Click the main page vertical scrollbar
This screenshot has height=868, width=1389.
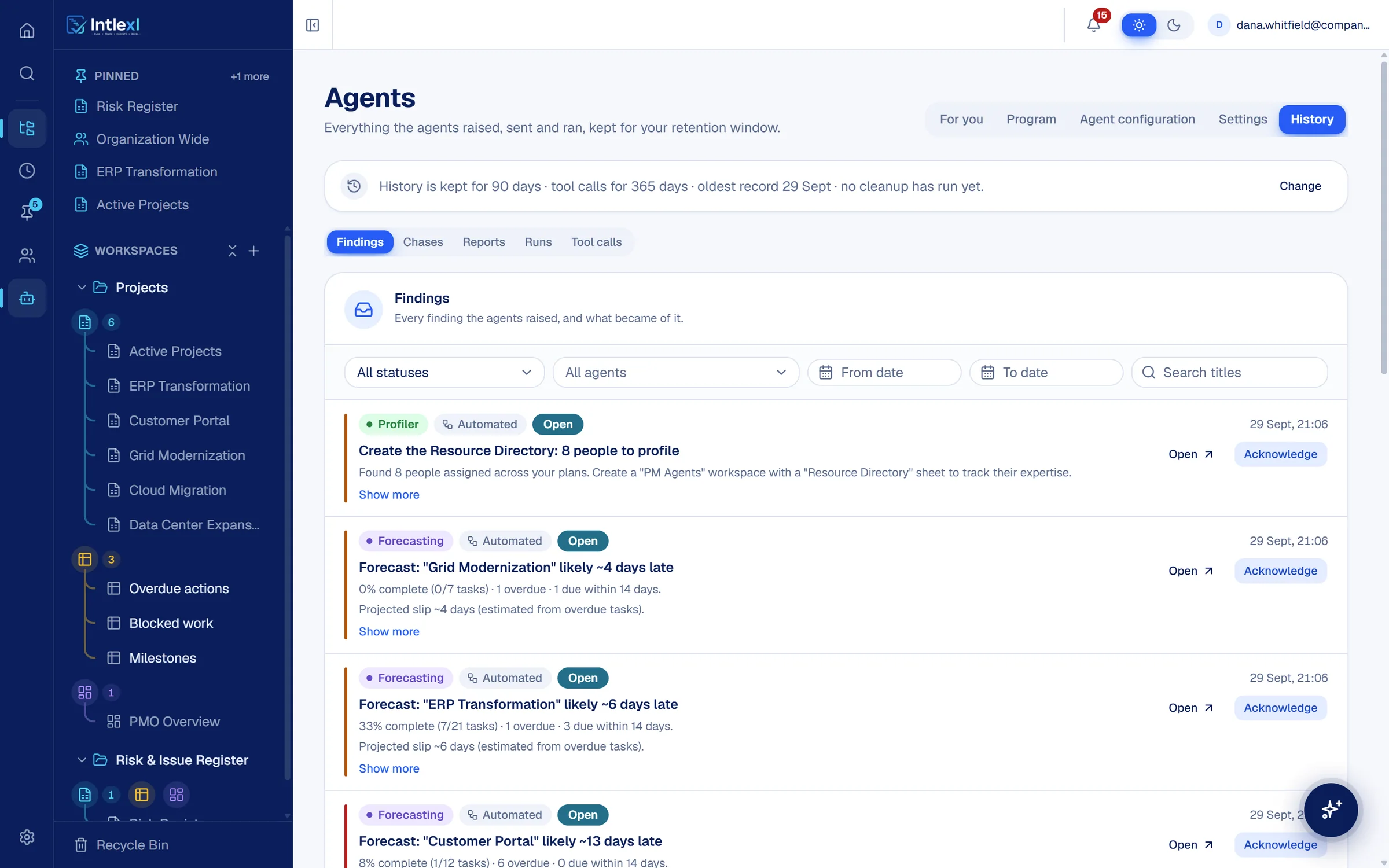click(x=1384, y=217)
